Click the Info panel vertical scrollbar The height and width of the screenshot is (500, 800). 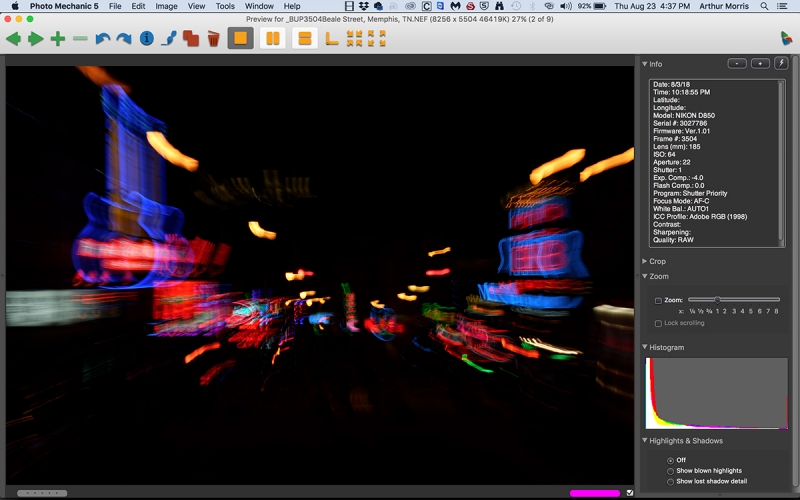click(781, 163)
